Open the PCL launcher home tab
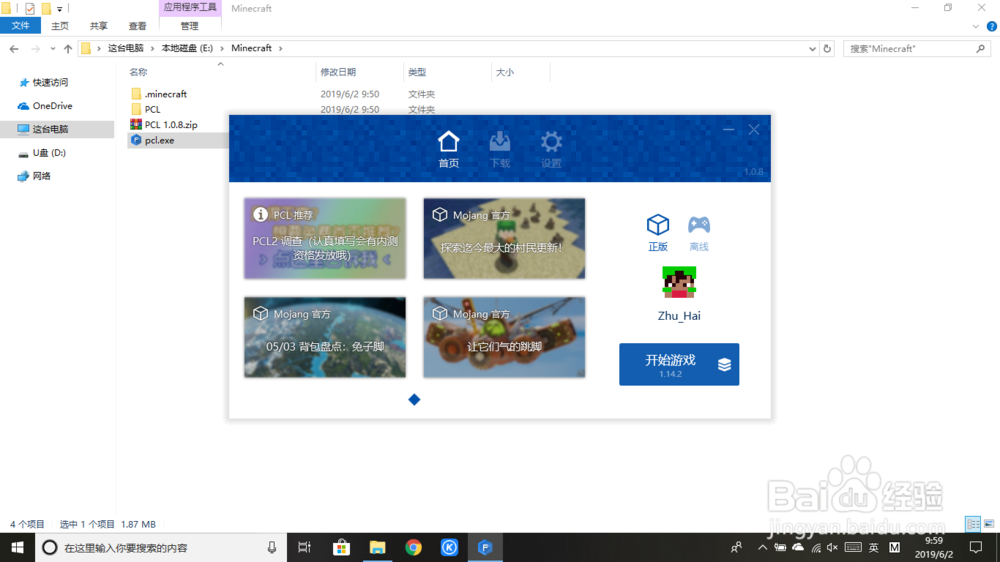 [x=448, y=149]
